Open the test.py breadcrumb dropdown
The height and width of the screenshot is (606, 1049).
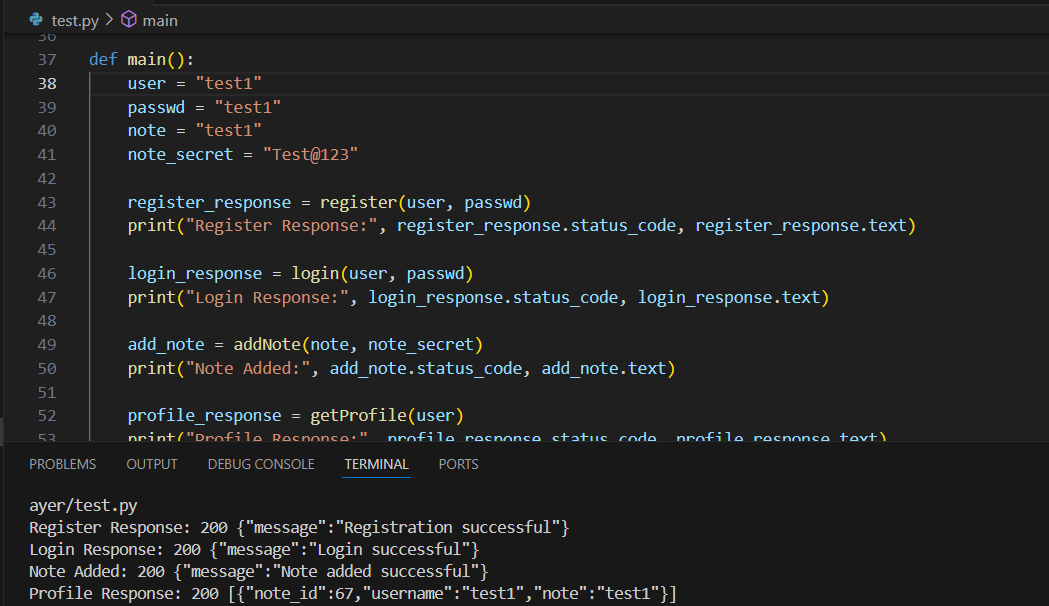tap(75, 20)
